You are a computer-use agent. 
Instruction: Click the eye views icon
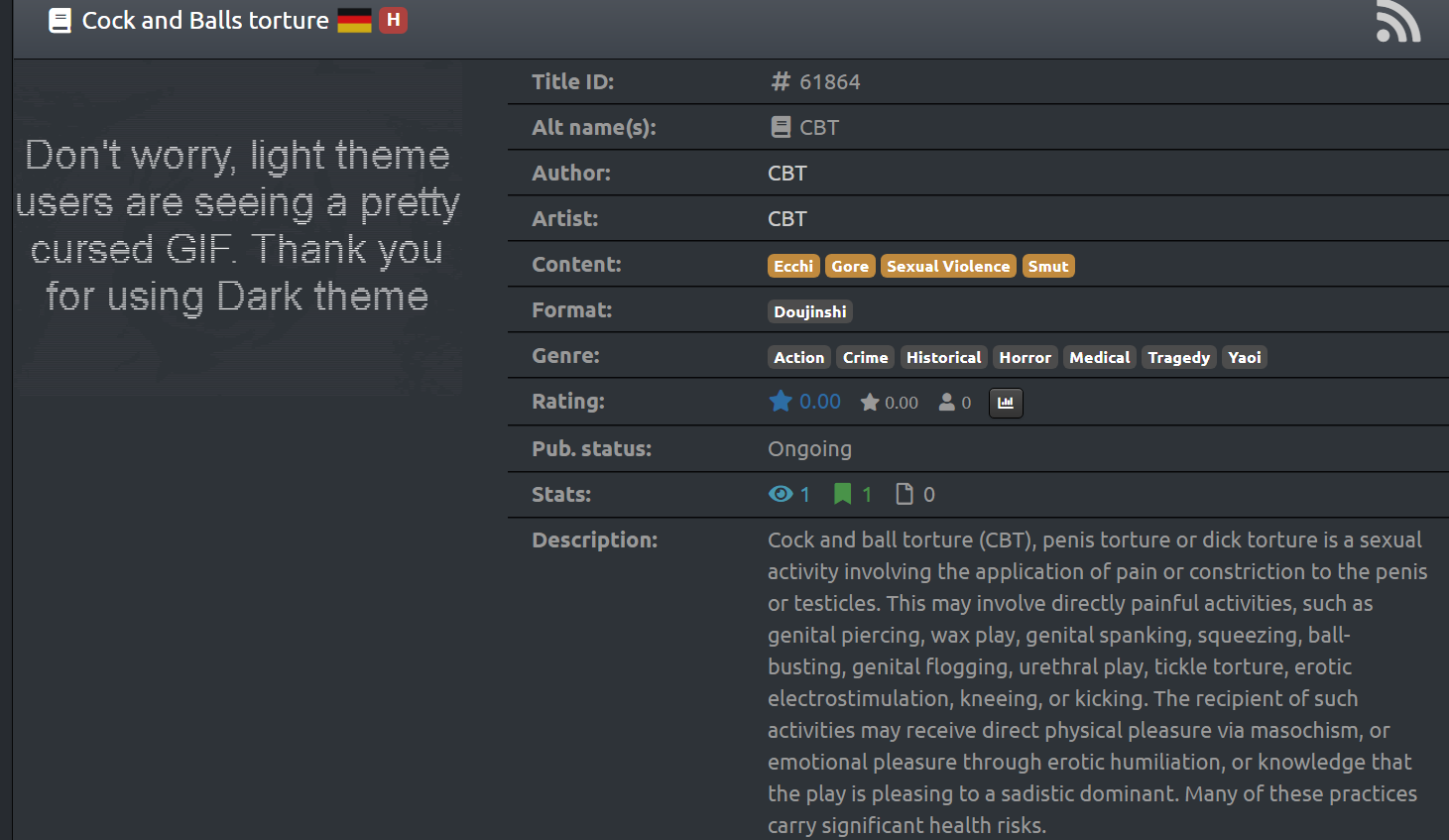click(x=781, y=494)
